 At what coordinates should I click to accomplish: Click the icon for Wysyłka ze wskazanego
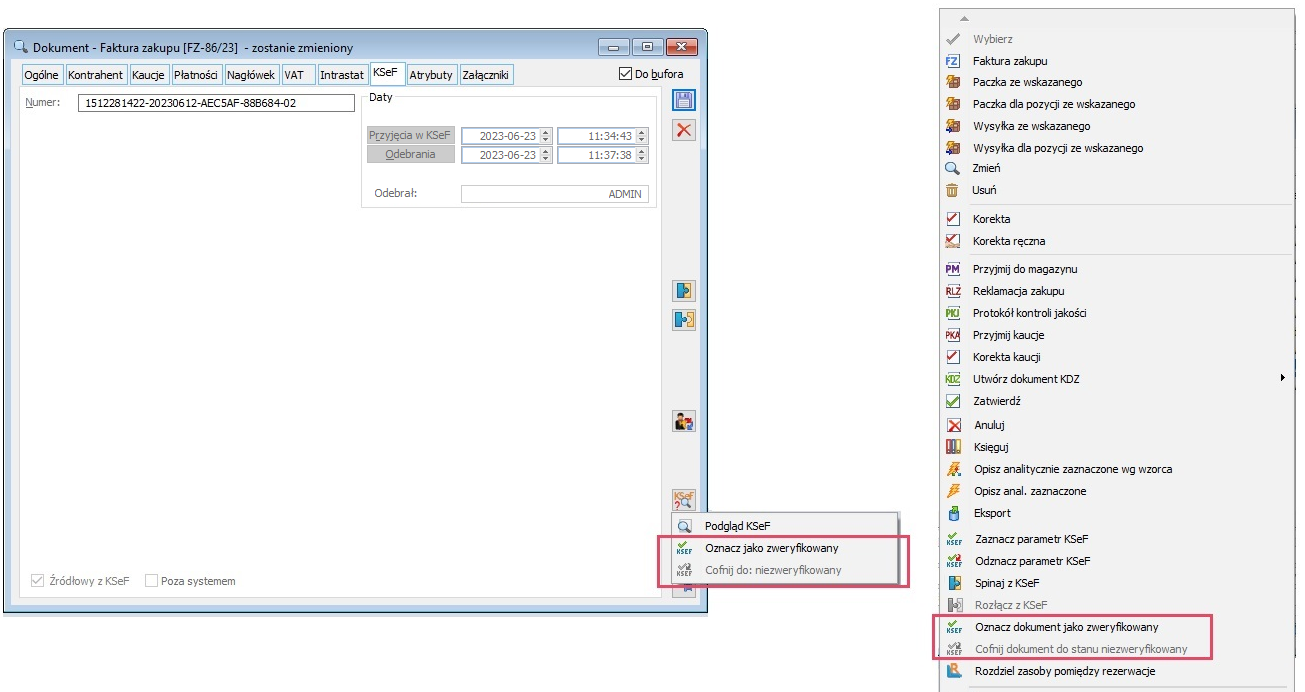pos(953,126)
